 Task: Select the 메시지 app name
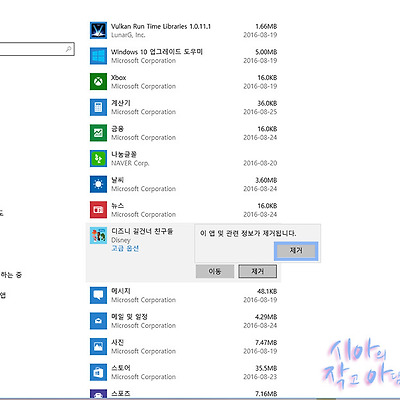(121, 291)
